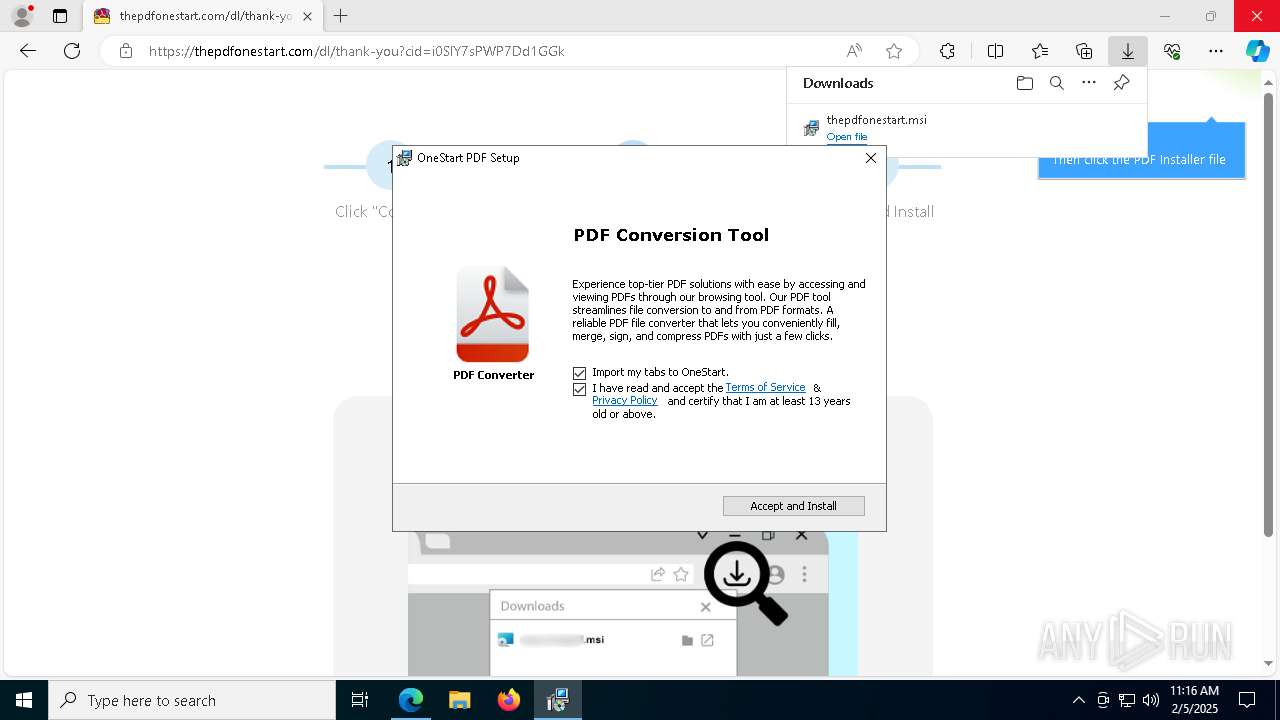The height and width of the screenshot is (720, 1280).
Task: View site information lock icon
Action: 125,51
